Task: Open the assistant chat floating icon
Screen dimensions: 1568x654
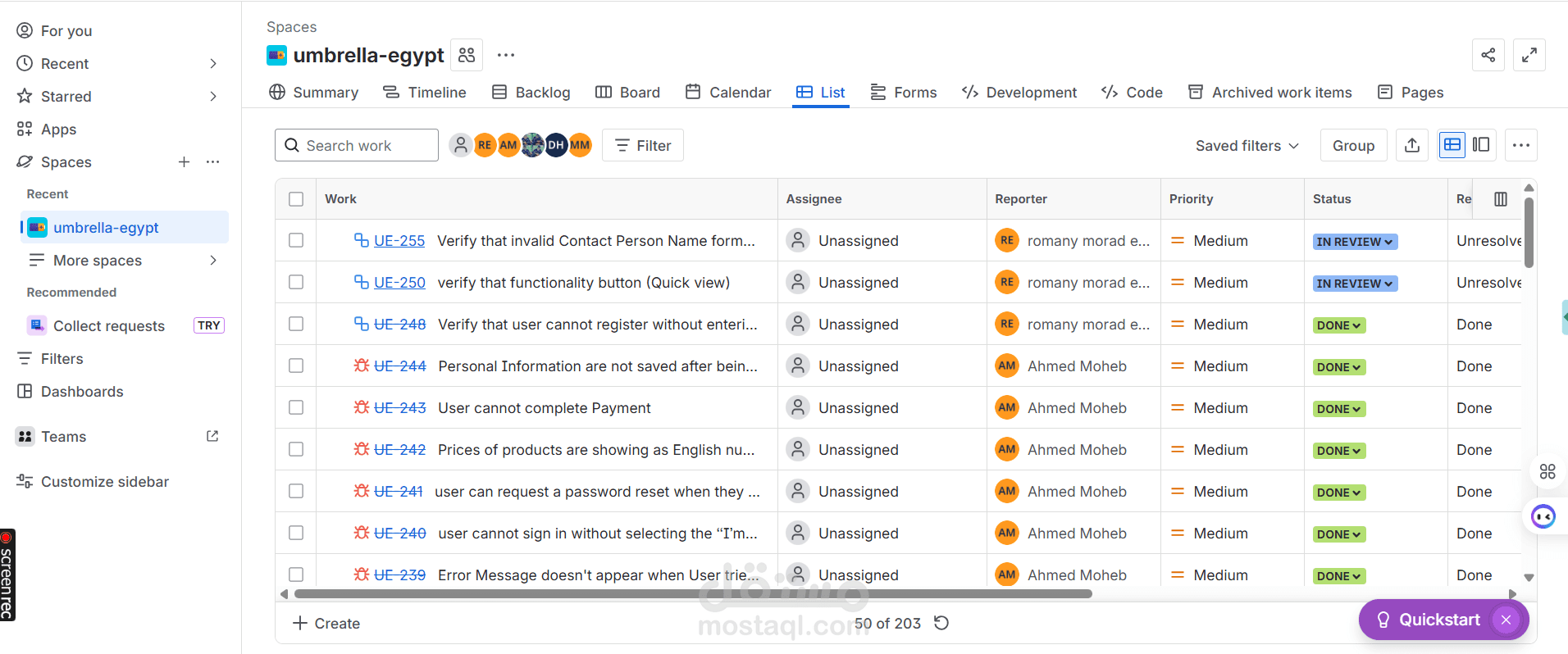Action: pos(1543,516)
